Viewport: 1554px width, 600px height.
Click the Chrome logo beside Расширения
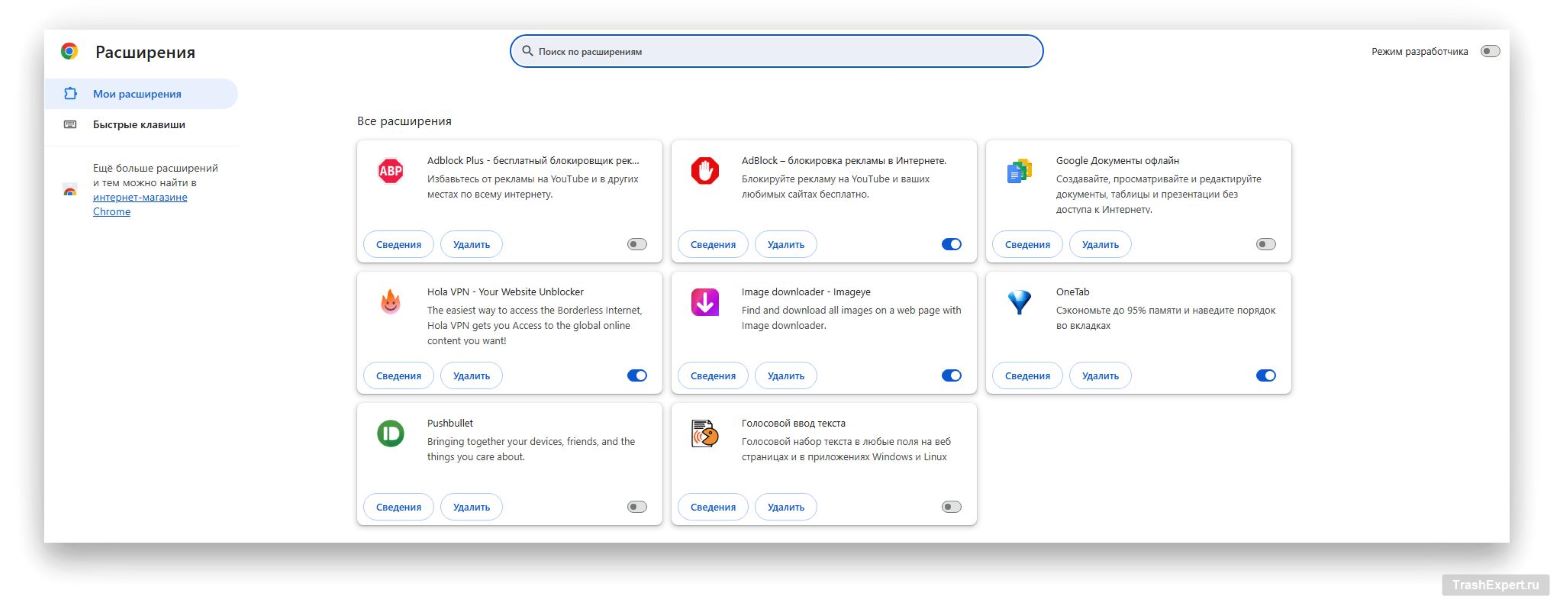tap(69, 52)
